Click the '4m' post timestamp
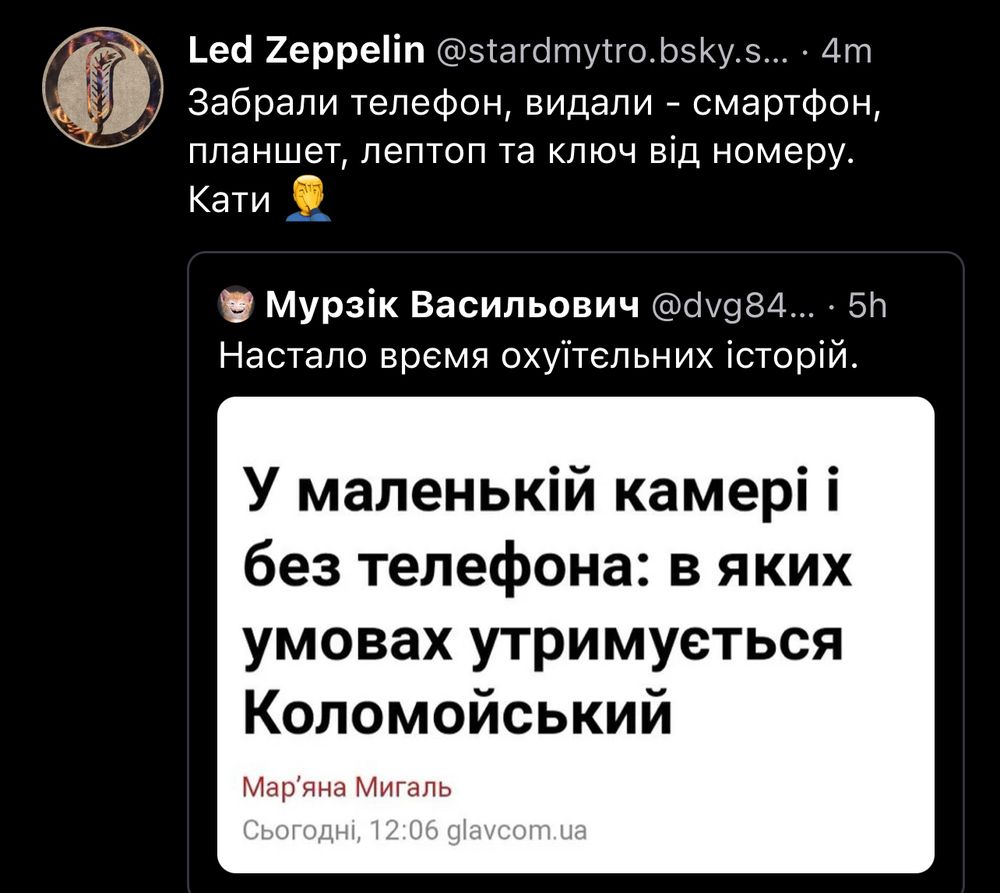Viewport: 1000px width, 893px height. coord(846,51)
